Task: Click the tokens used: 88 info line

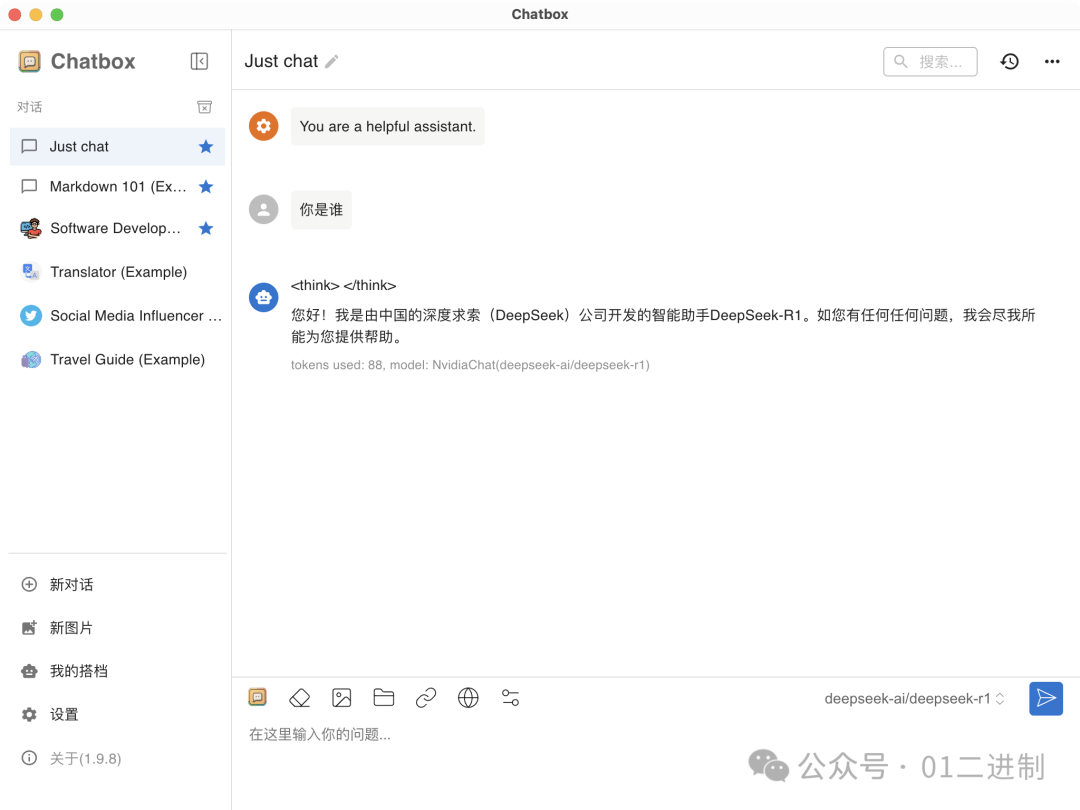Action: [x=470, y=365]
